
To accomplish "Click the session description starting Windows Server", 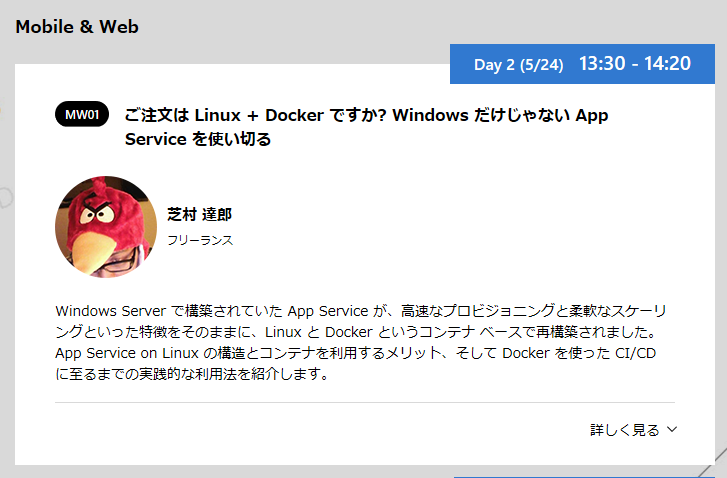I will click(361, 342).
